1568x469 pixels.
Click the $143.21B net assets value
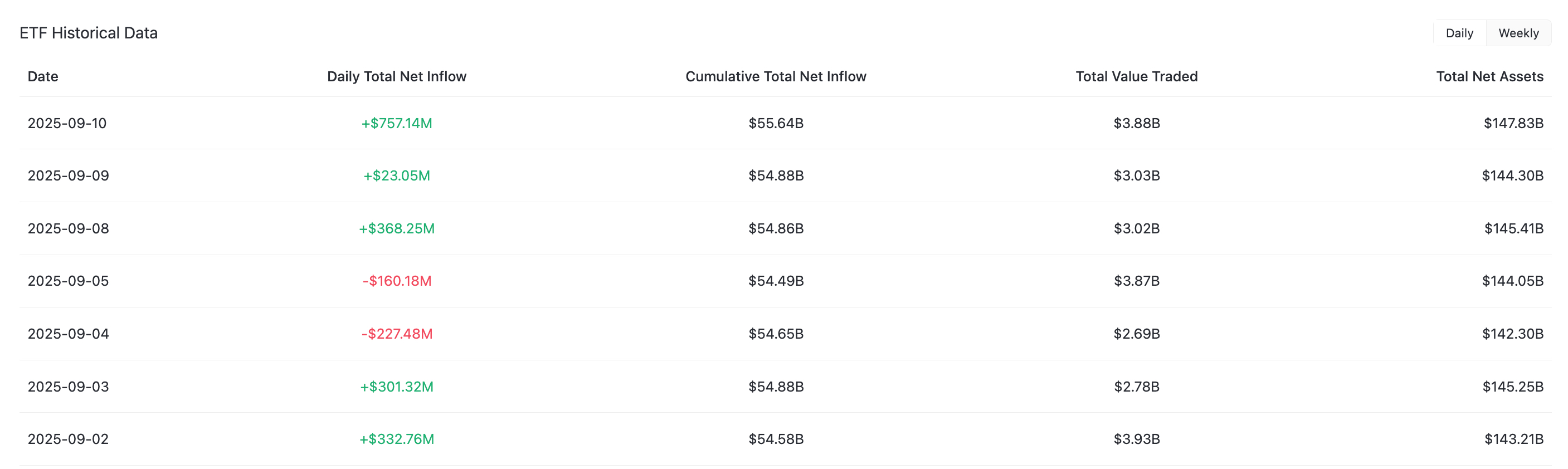pyautogui.click(x=1514, y=439)
